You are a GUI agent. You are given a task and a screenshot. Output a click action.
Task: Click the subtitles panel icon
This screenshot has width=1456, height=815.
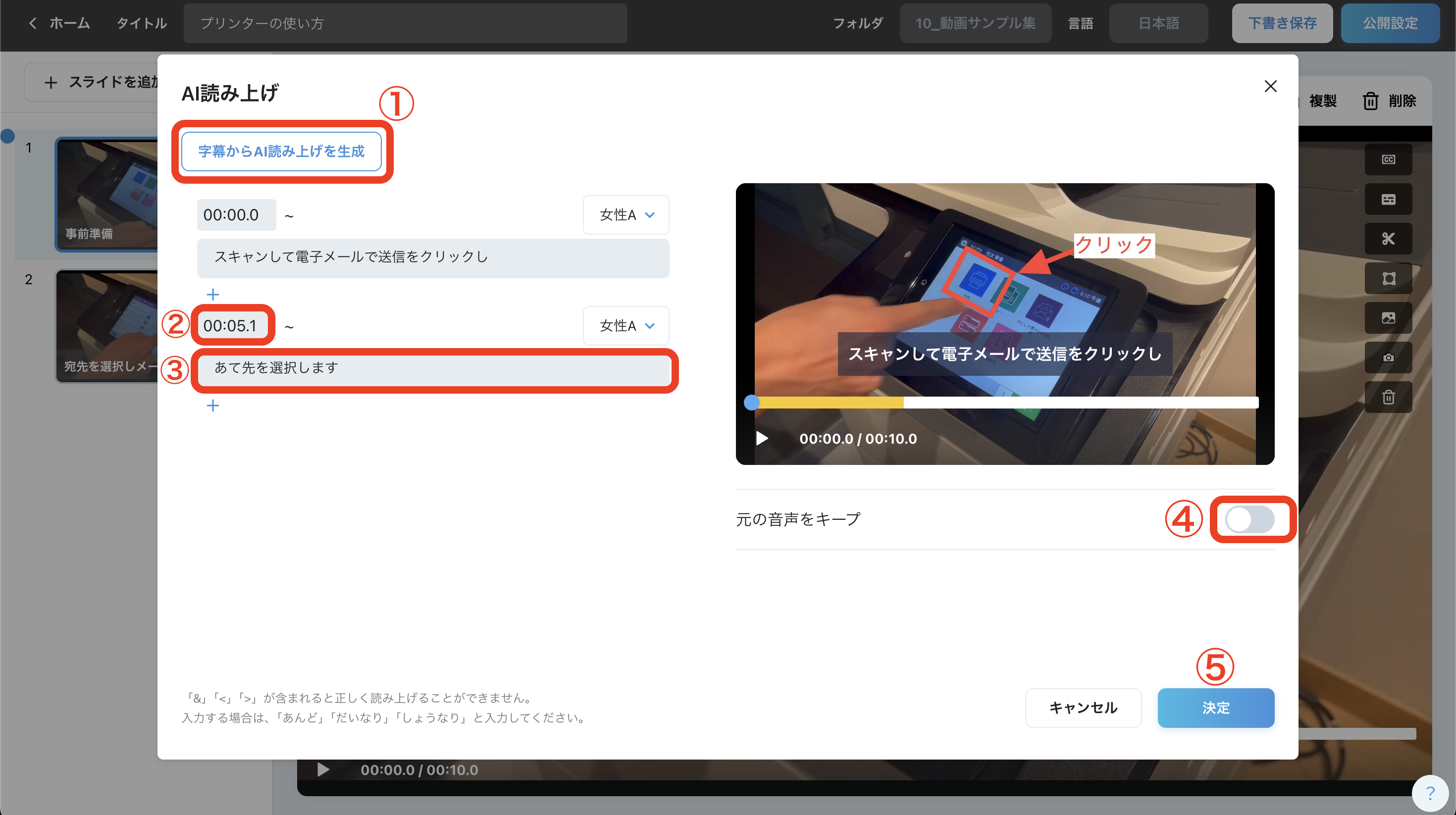pos(1388,199)
